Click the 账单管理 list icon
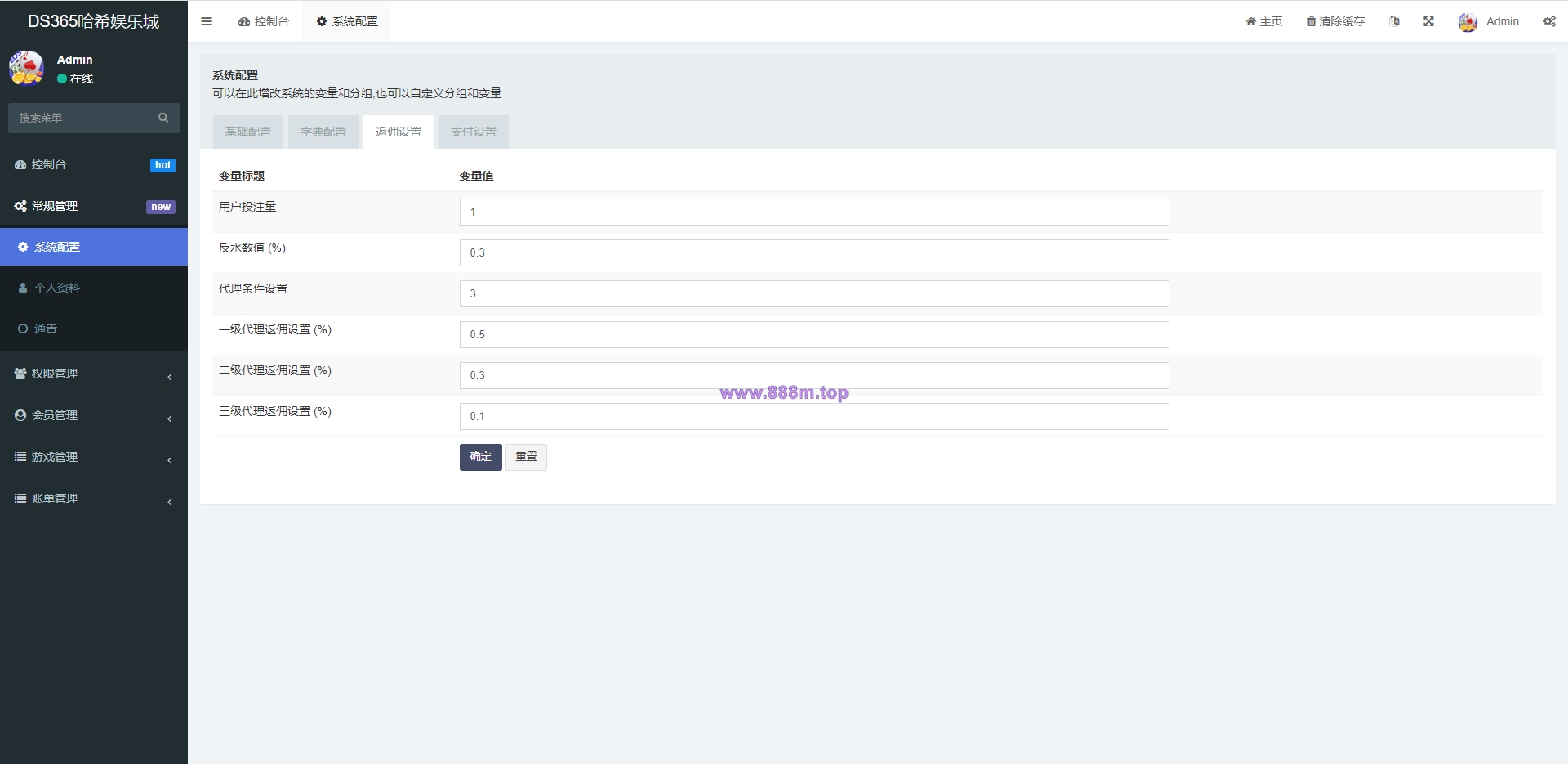The height and width of the screenshot is (764, 1568). tap(20, 498)
